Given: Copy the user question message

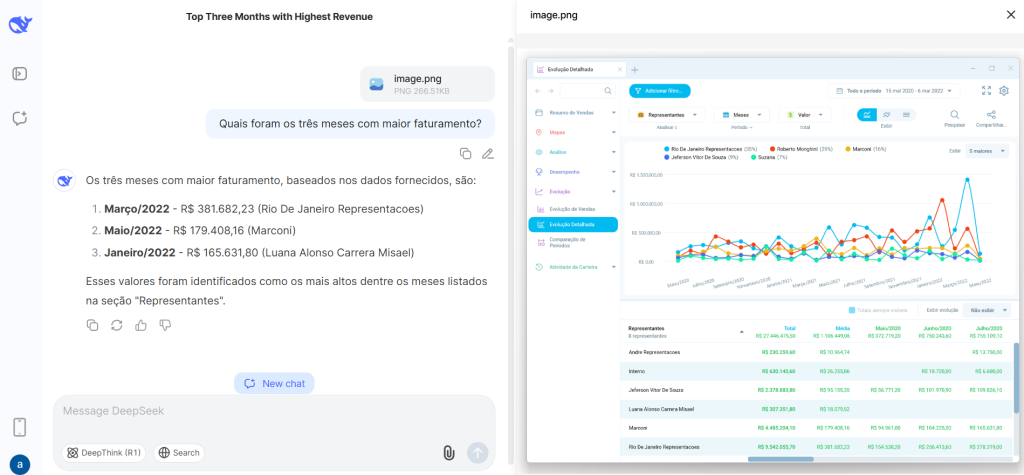Looking at the screenshot, I should tap(465, 153).
